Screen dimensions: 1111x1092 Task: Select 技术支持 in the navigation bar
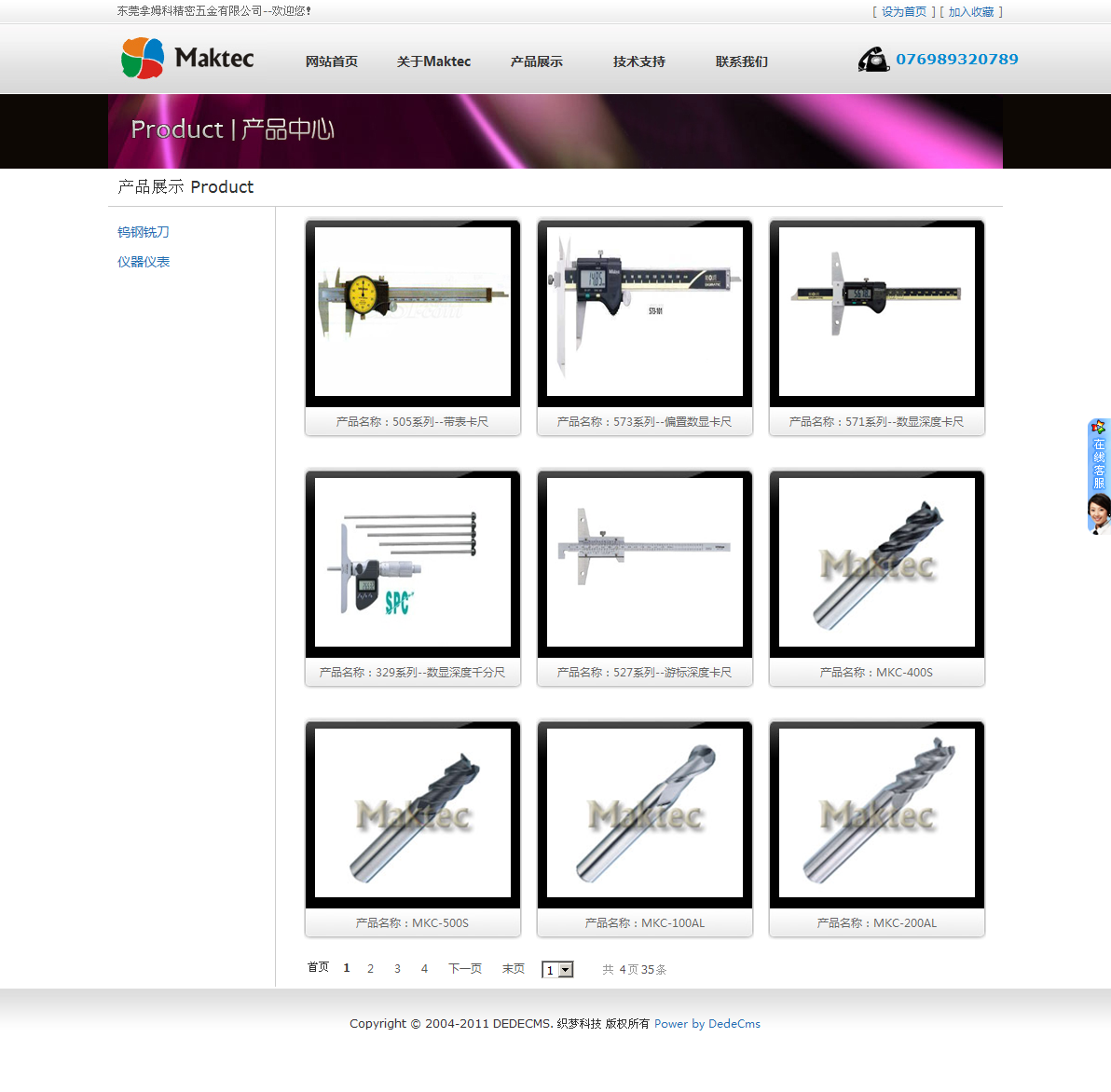pyautogui.click(x=638, y=61)
